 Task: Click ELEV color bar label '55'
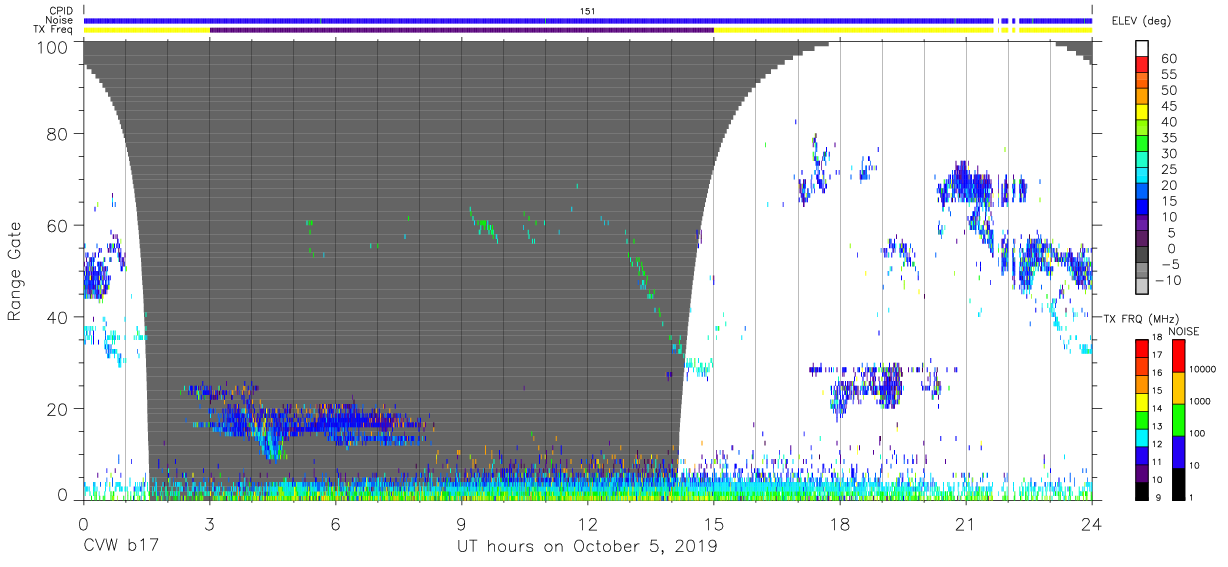click(x=1167, y=75)
